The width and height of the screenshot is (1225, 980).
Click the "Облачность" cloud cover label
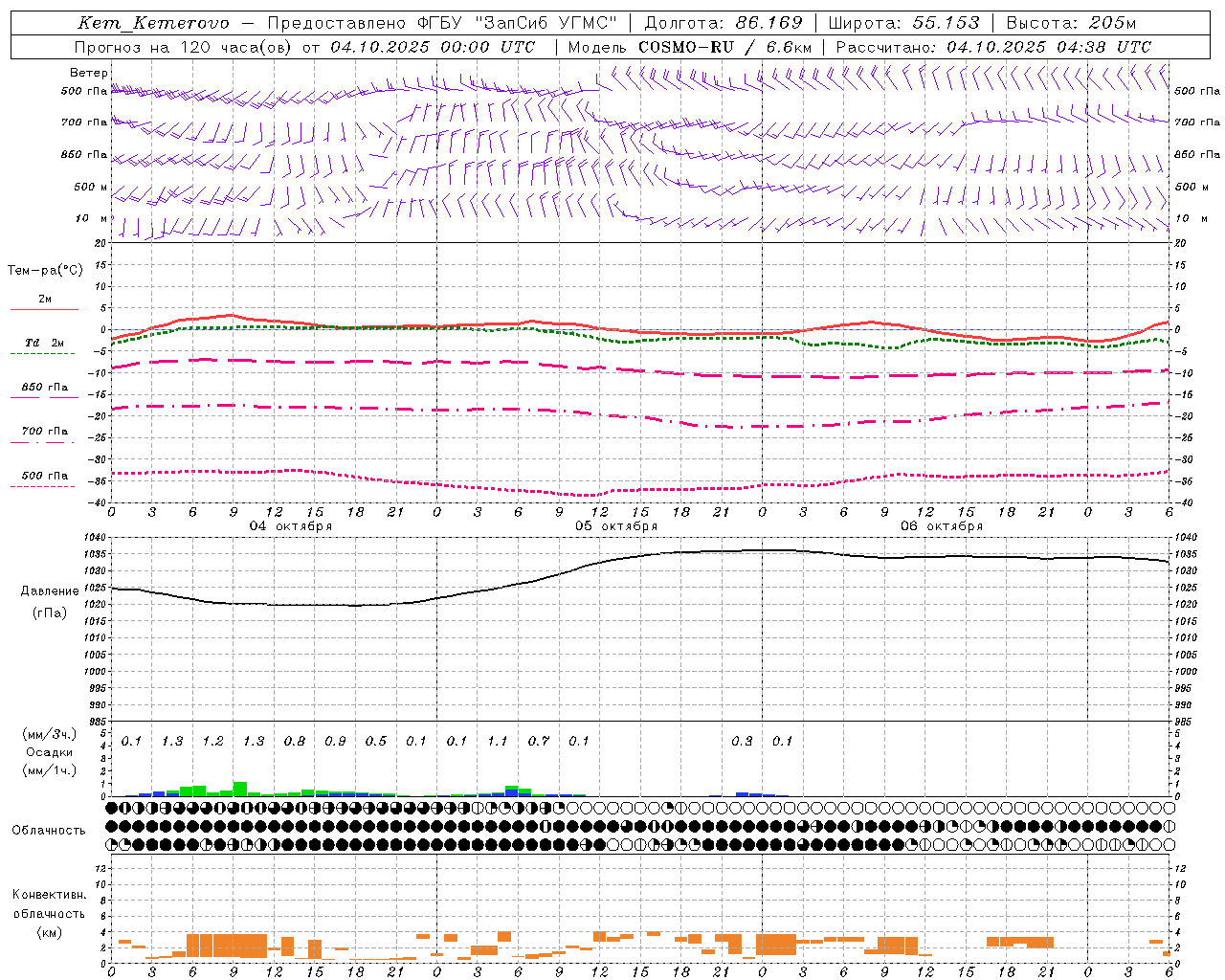click(49, 831)
